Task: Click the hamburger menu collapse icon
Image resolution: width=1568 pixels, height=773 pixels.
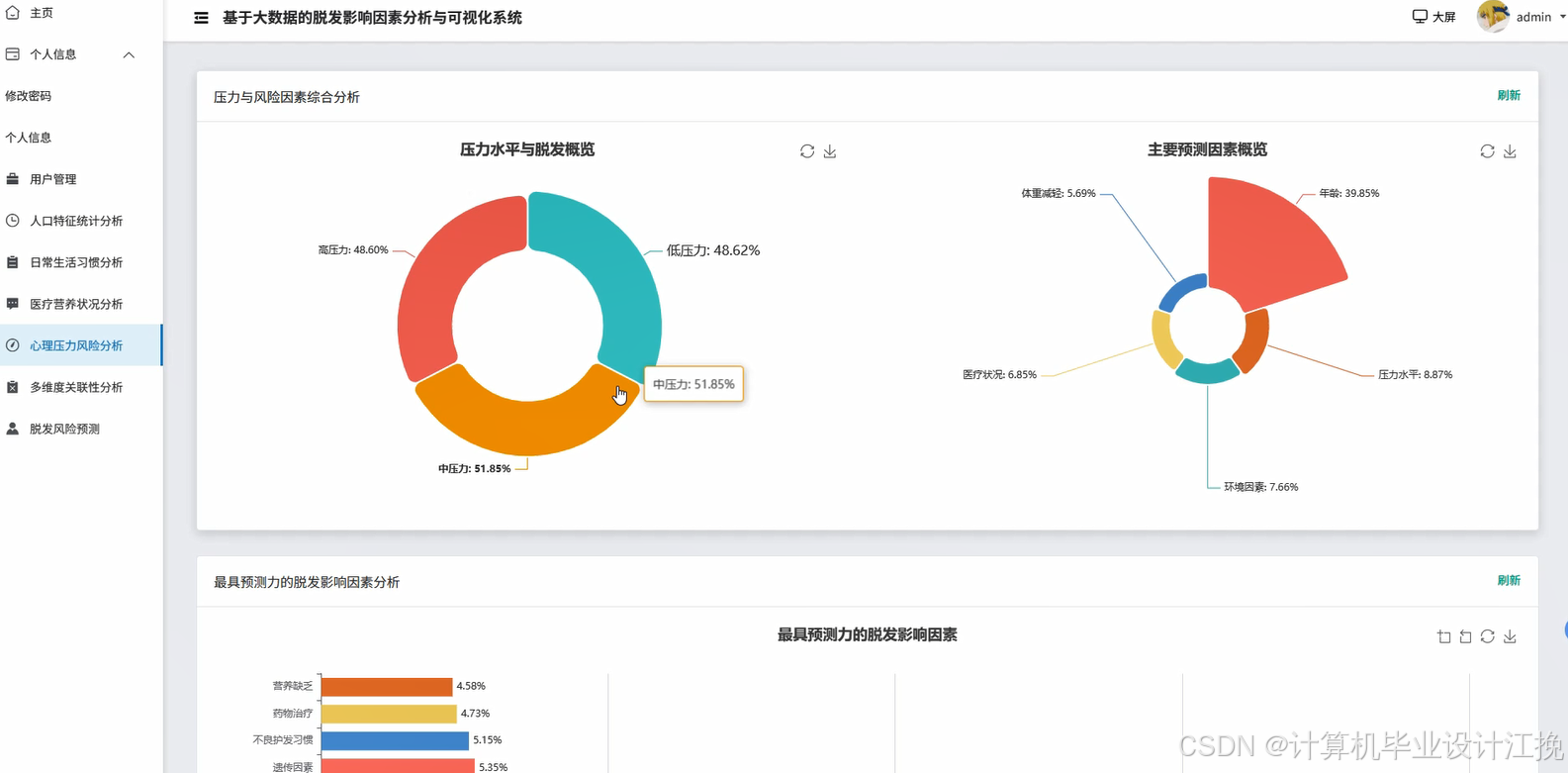Action: (201, 18)
